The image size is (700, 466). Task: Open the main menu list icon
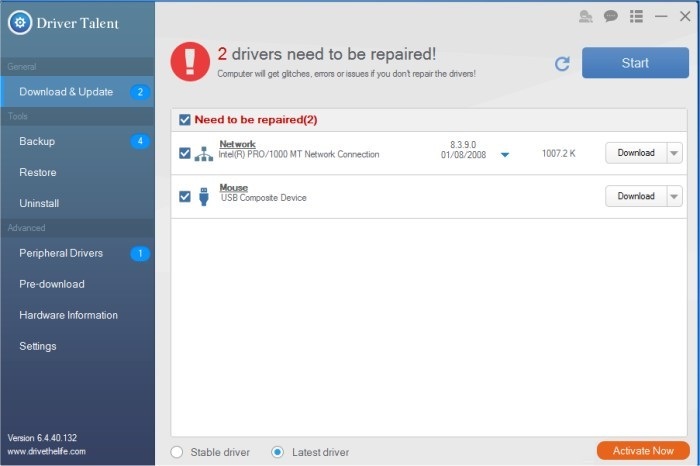pyautogui.click(x=636, y=17)
